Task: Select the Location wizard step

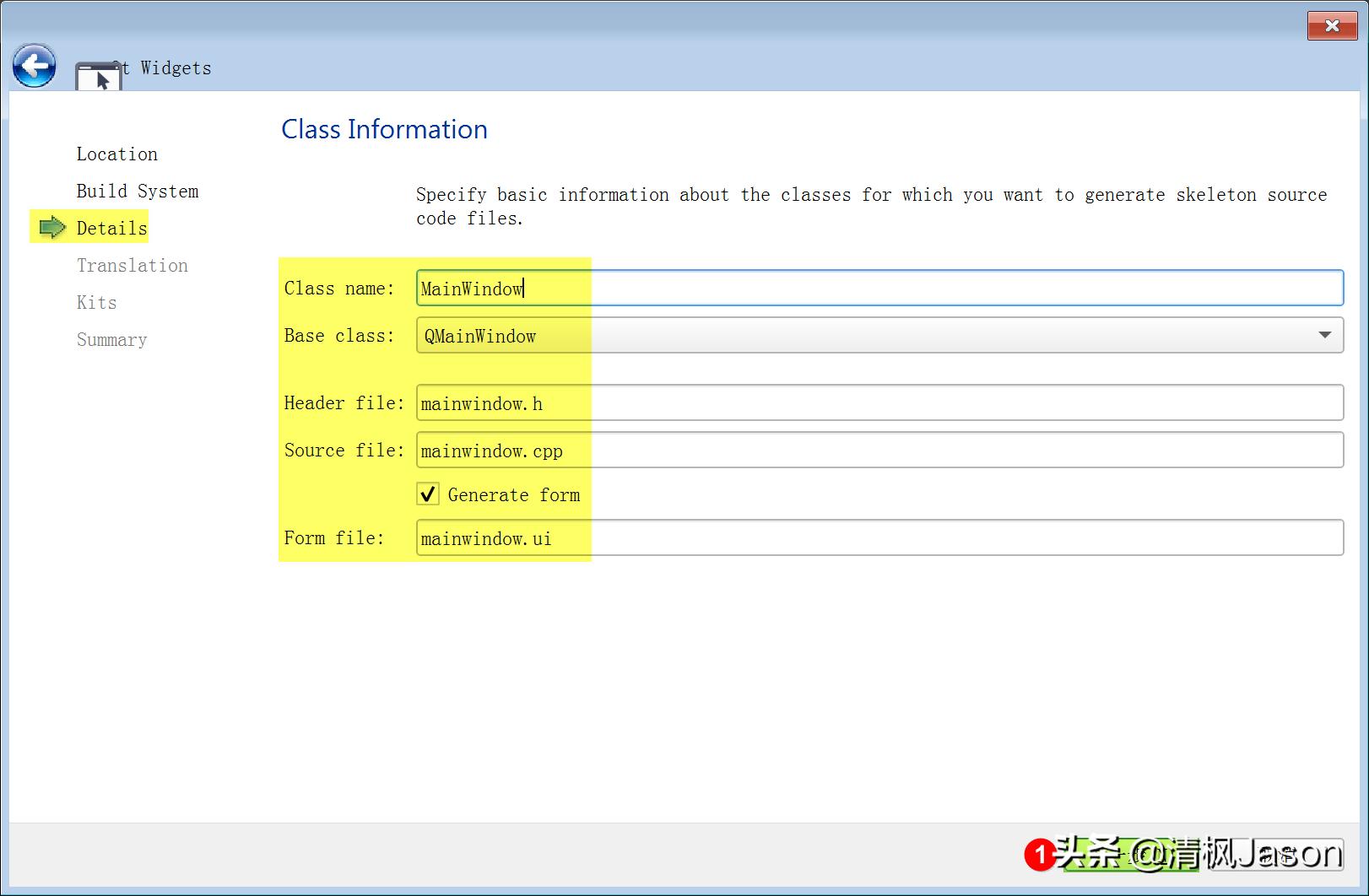Action: click(117, 154)
